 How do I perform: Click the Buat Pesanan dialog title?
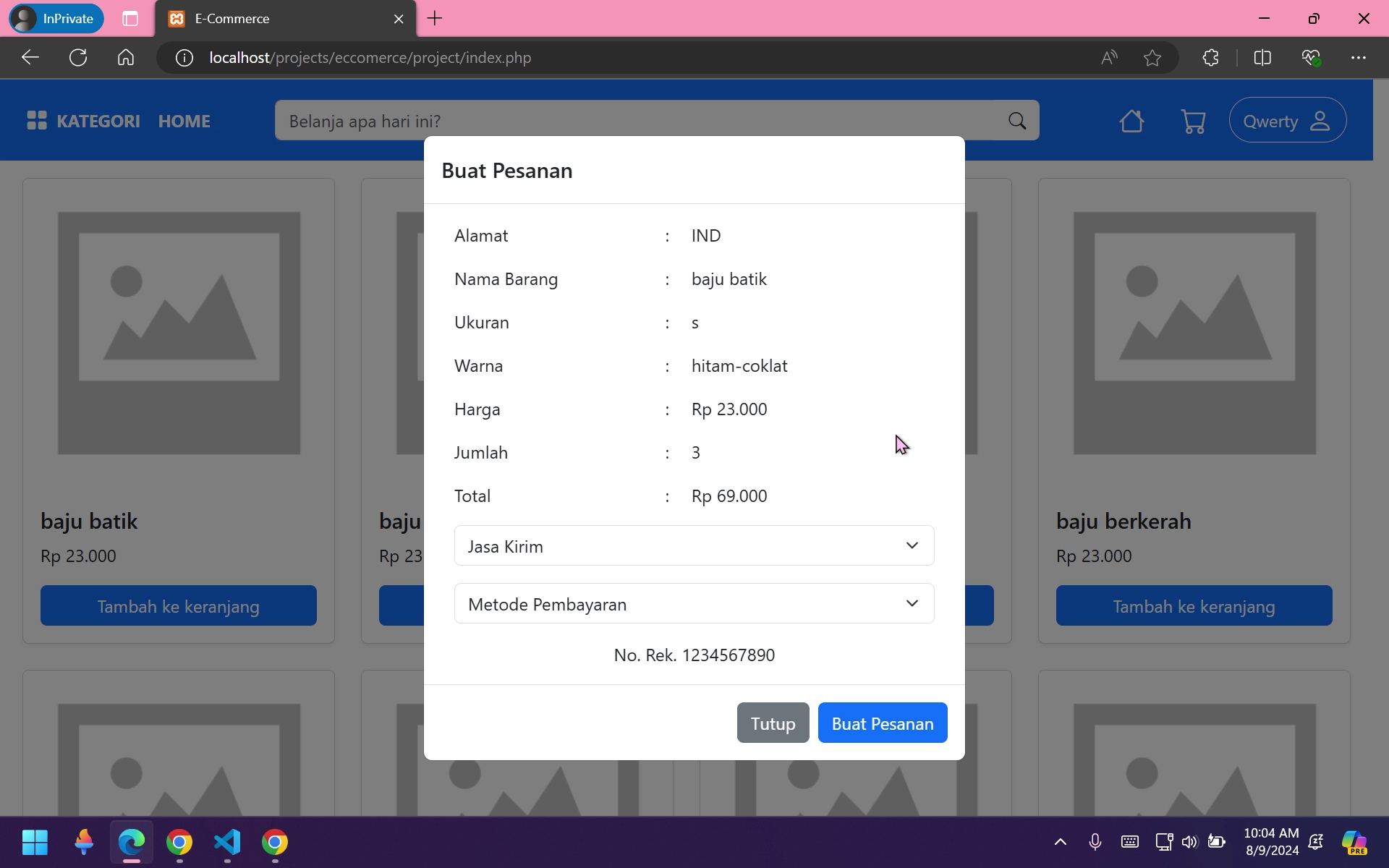(506, 171)
